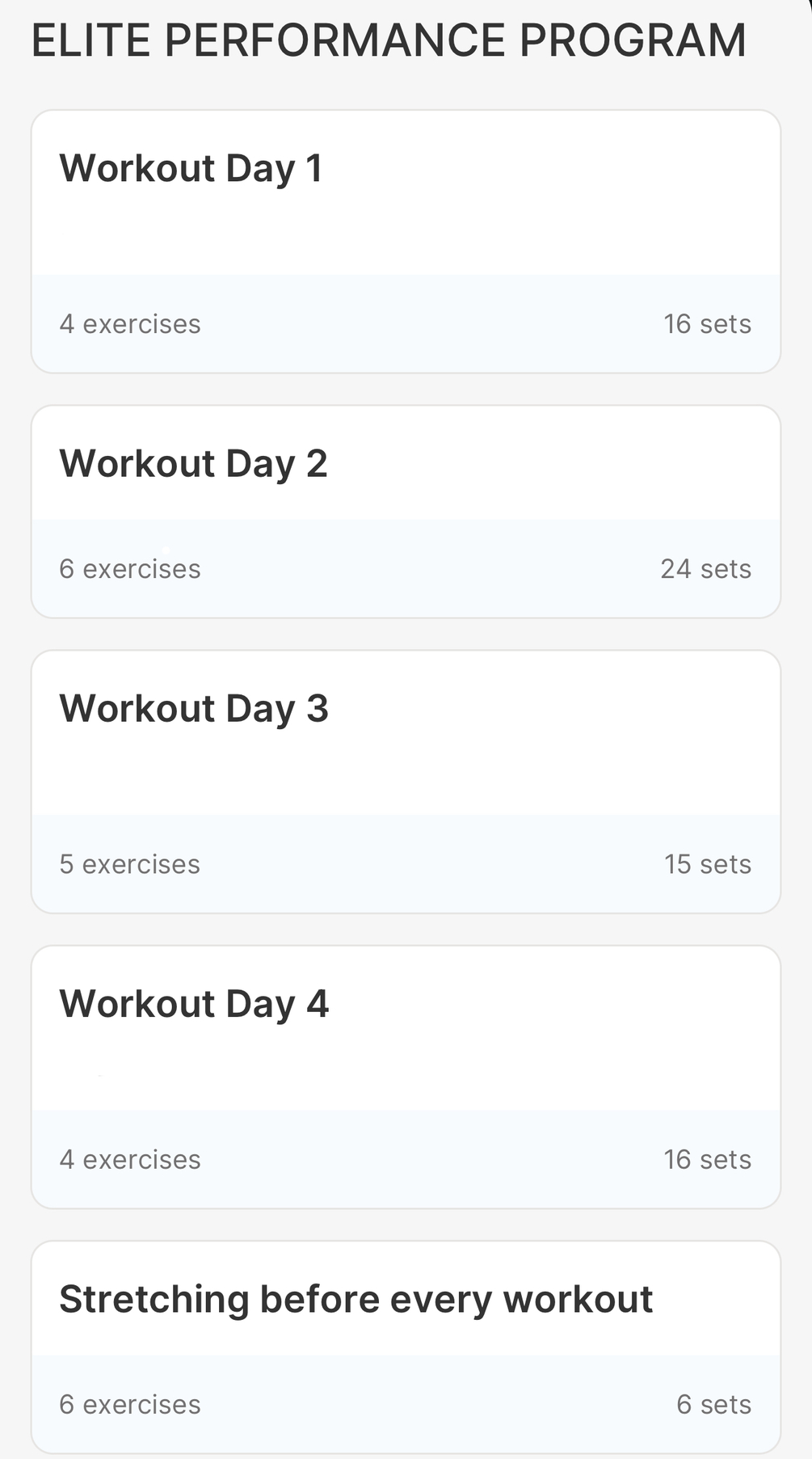The image size is (812, 1459).
Task: Open the Workout Day 2 title
Action: 193,464
